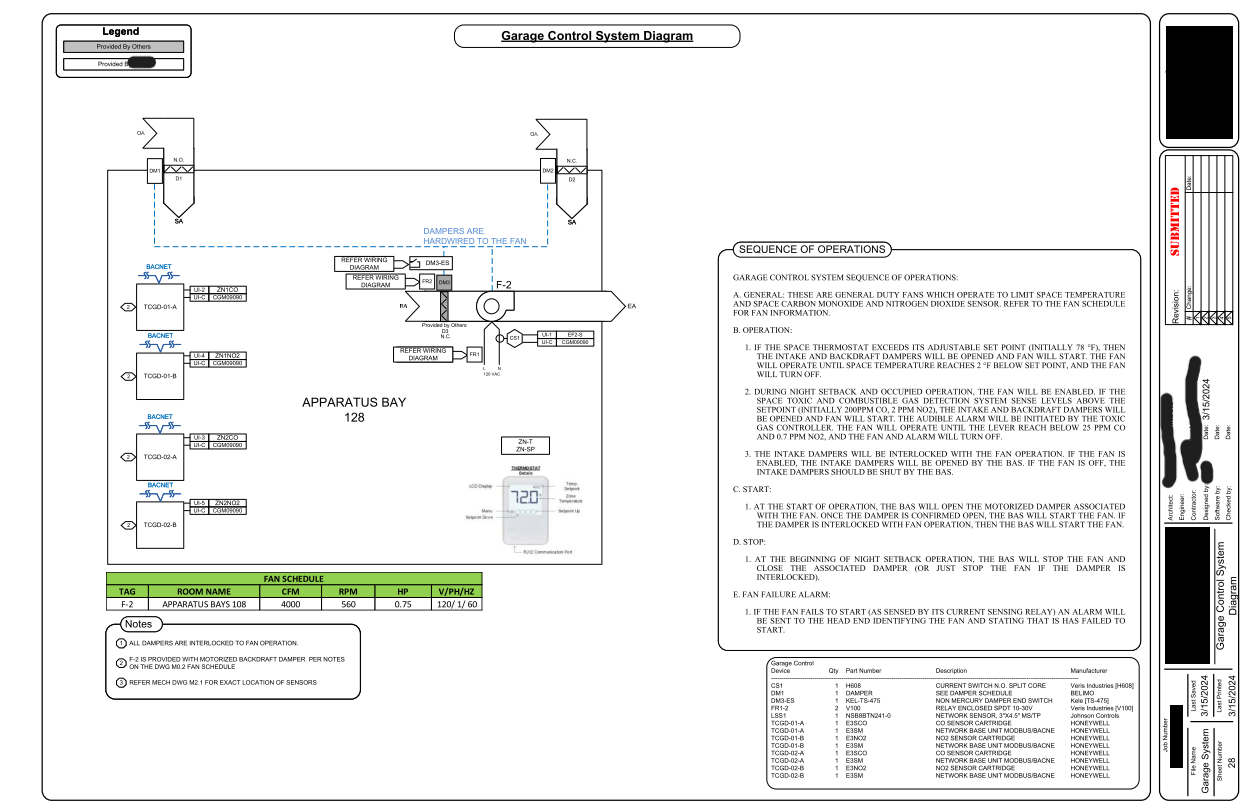Select the ZN2CO point label
The width and height of the screenshot is (1252, 811).
[227, 437]
